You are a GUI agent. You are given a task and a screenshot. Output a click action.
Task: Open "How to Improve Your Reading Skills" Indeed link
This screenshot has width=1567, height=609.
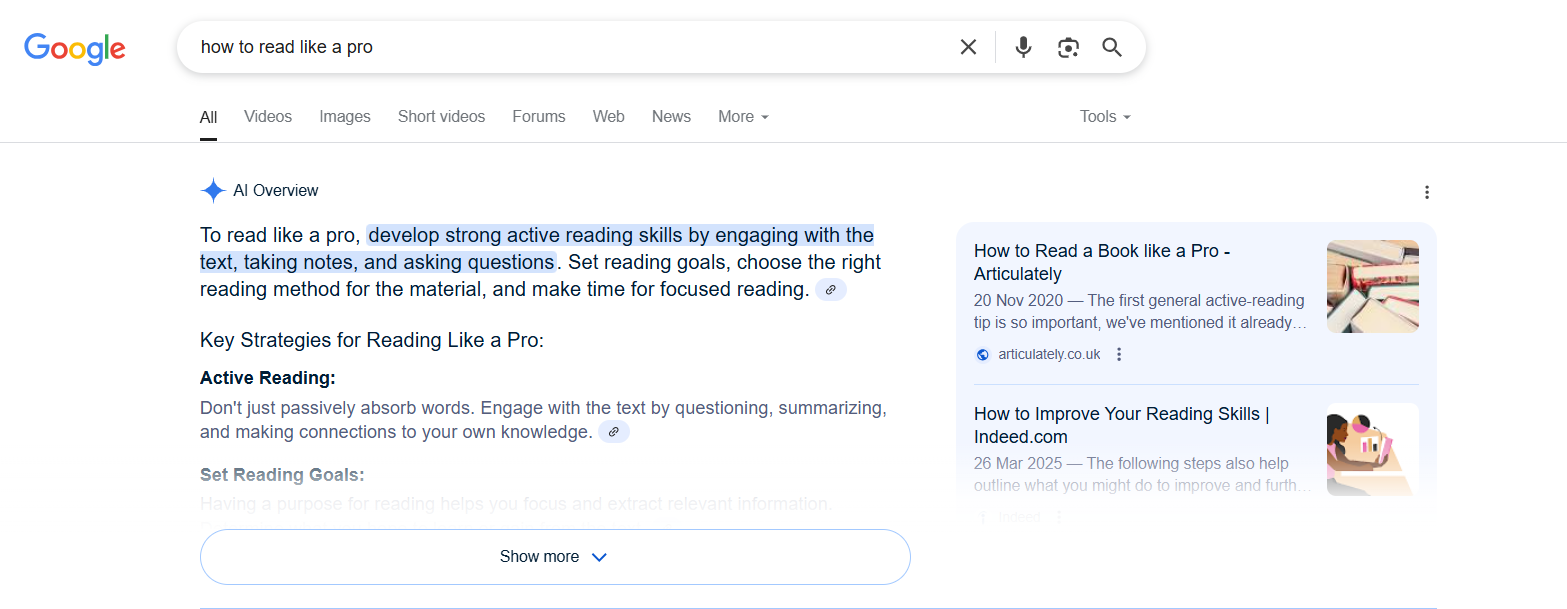tap(1121, 425)
